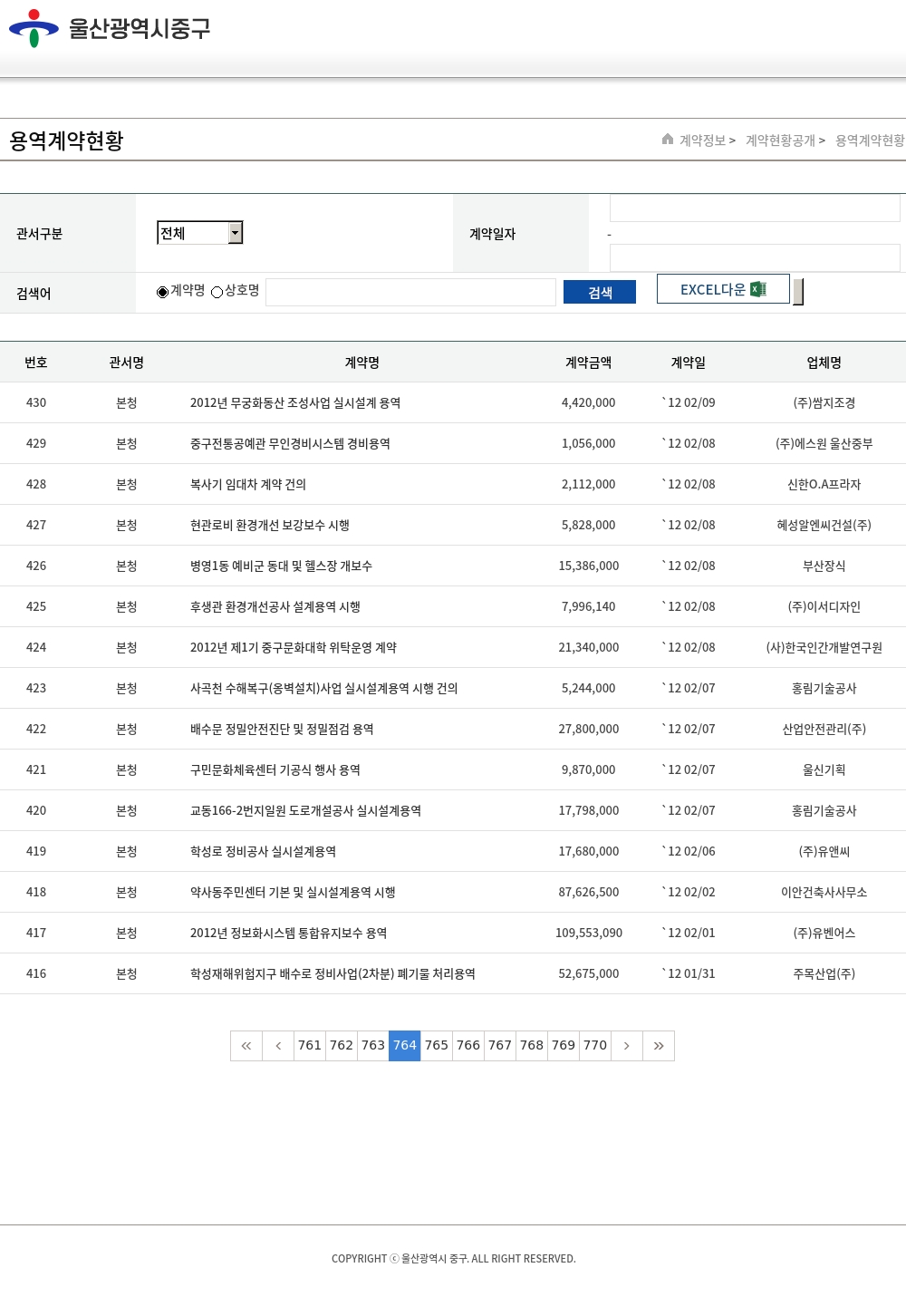Jump to last page using double-right arrow

click(659, 1046)
